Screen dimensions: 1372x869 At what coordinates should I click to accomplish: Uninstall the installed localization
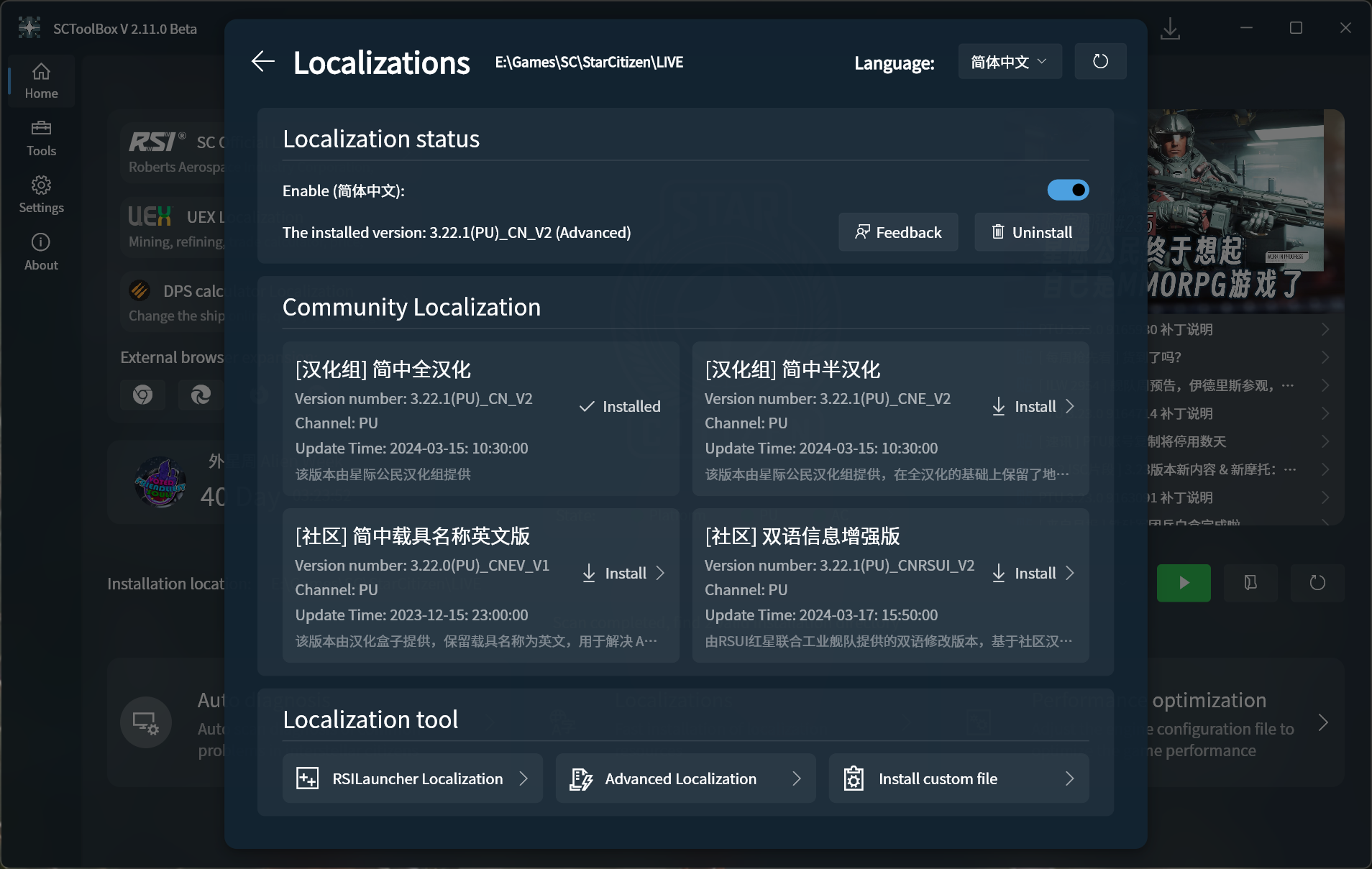[x=1032, y=232]
